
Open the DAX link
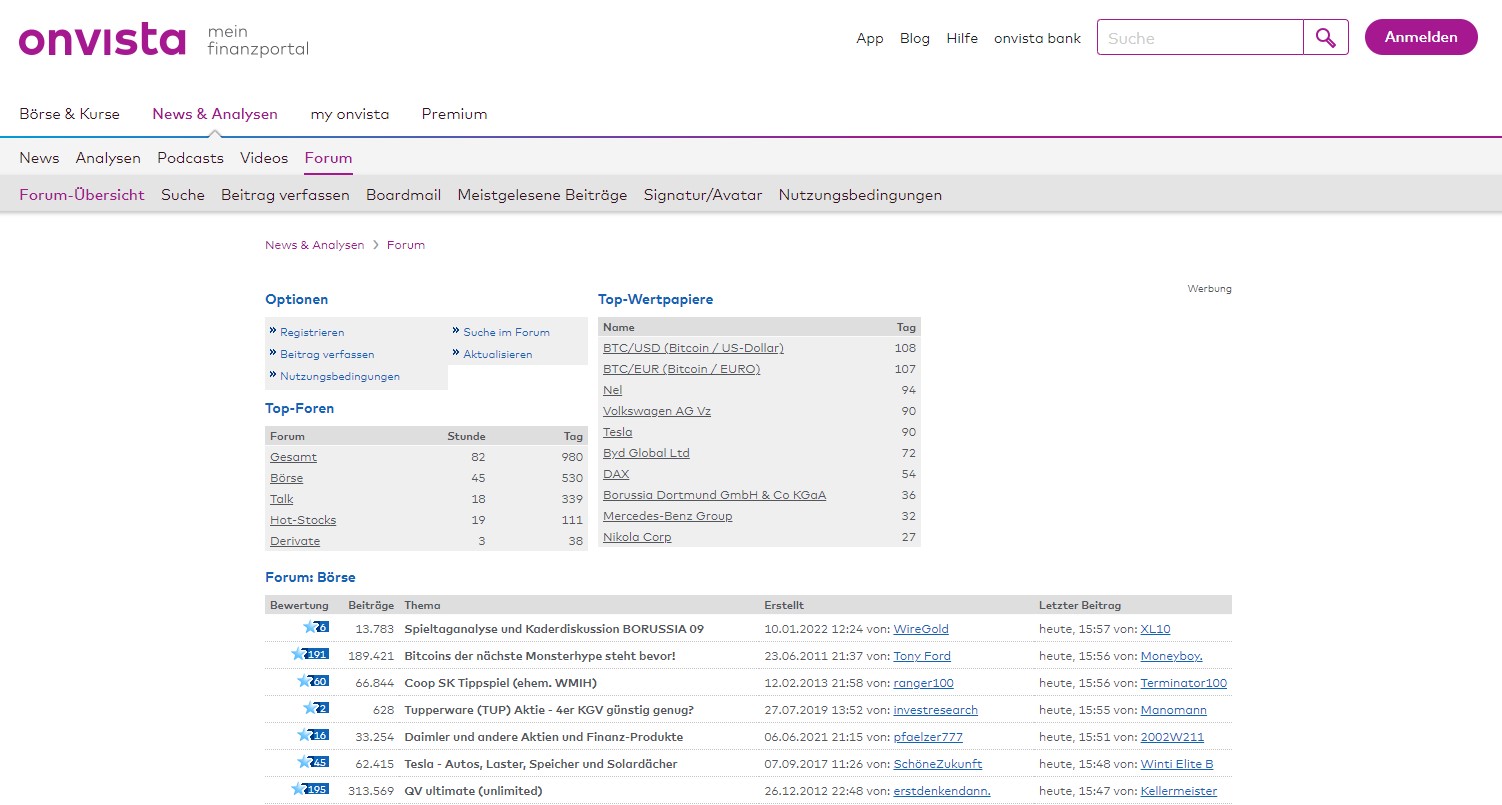pos(616,474)
